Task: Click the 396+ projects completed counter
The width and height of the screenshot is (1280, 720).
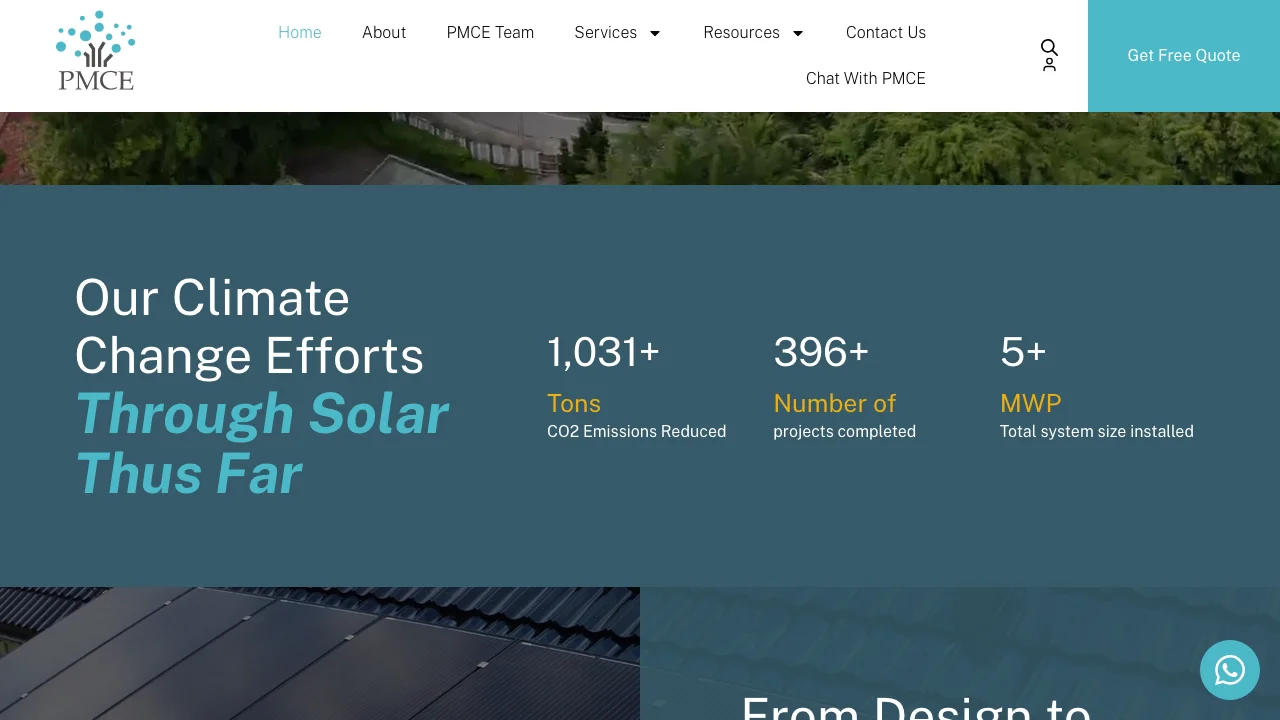Action: tap(821, 352)
